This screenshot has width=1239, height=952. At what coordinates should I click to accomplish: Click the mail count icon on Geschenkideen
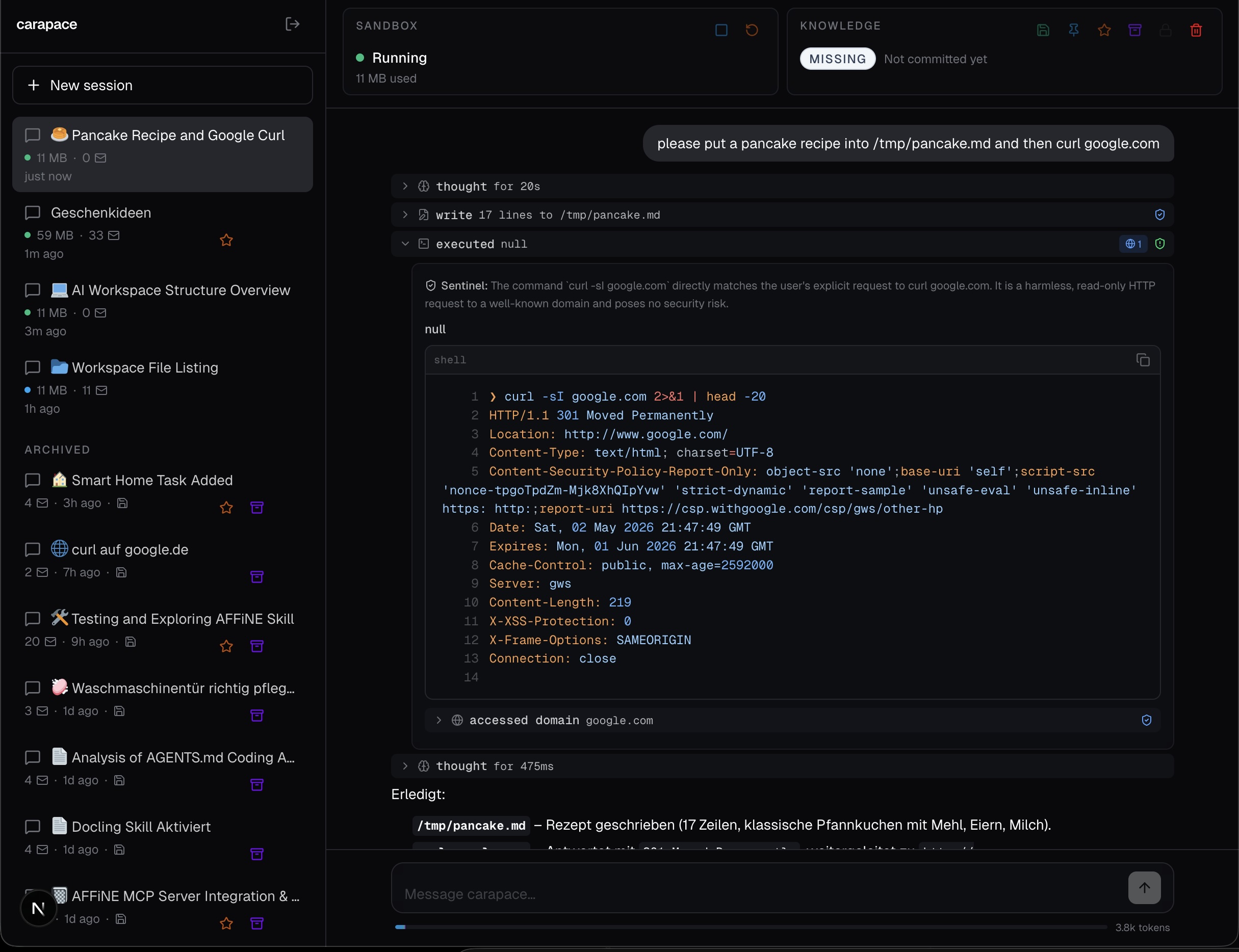(114, 235)
